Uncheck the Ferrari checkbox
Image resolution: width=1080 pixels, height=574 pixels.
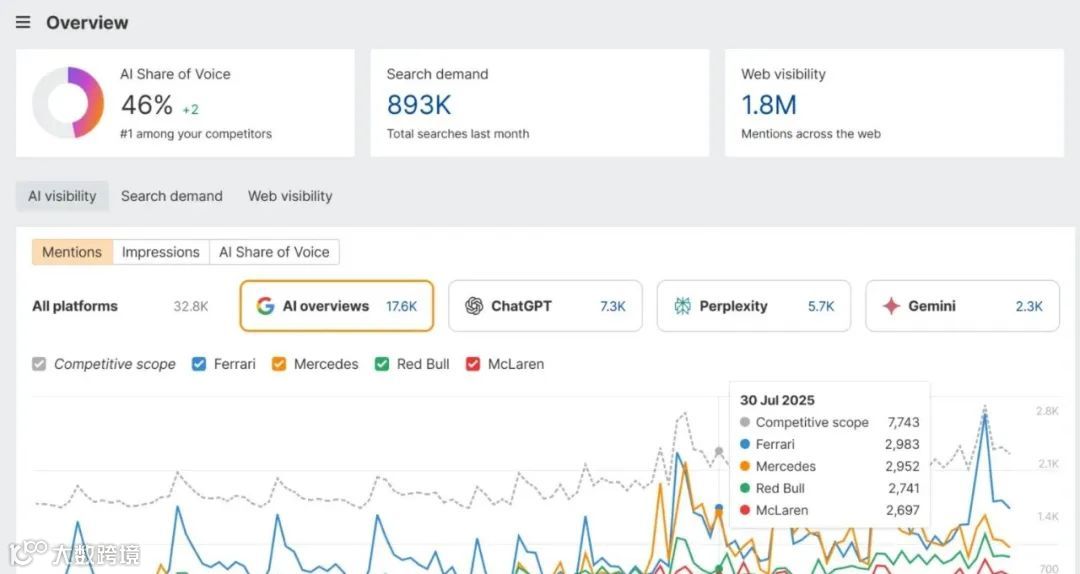[x=199, y=364]
